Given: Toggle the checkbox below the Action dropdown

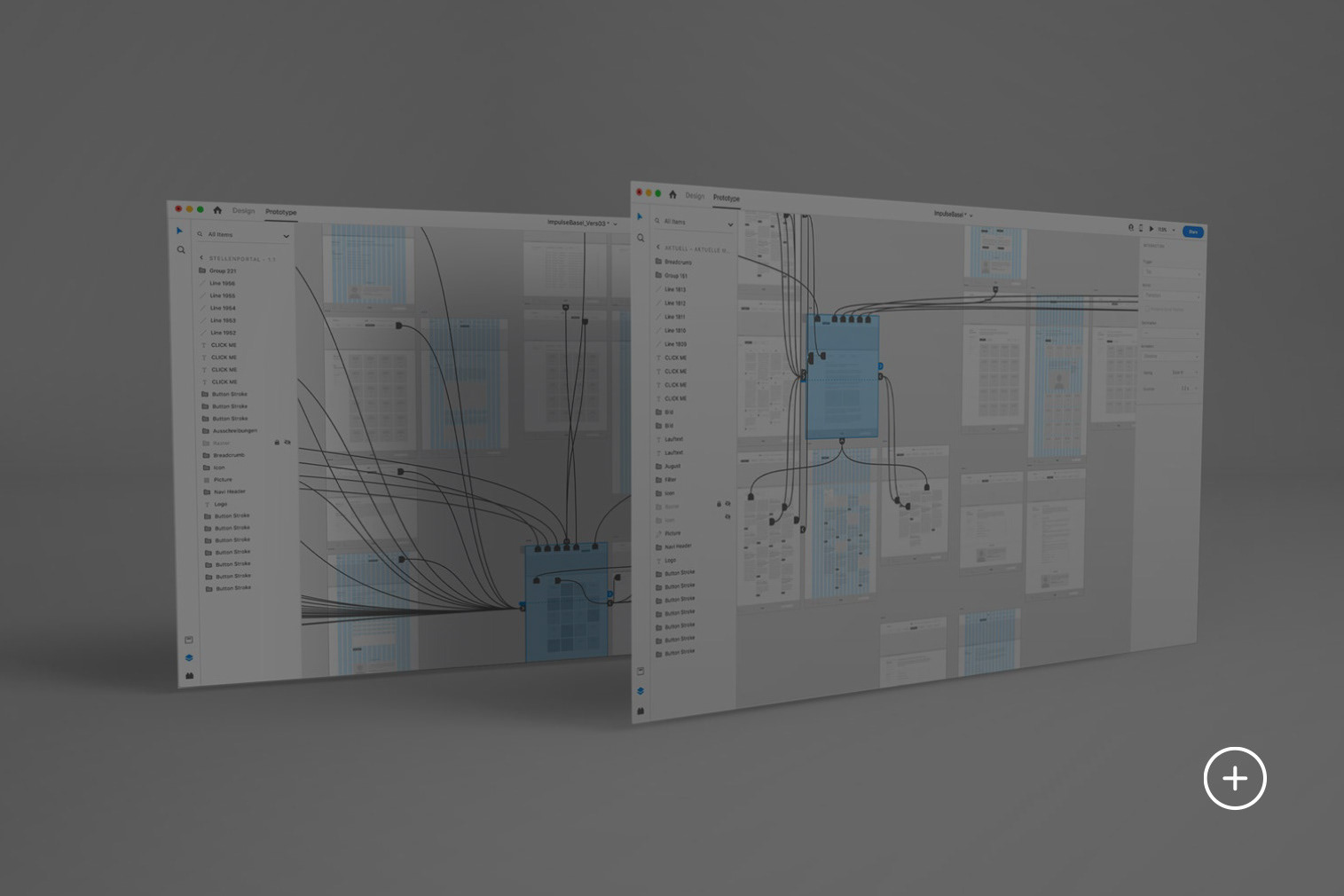Looking at the screenshot, I should [x=1147, y=309].
